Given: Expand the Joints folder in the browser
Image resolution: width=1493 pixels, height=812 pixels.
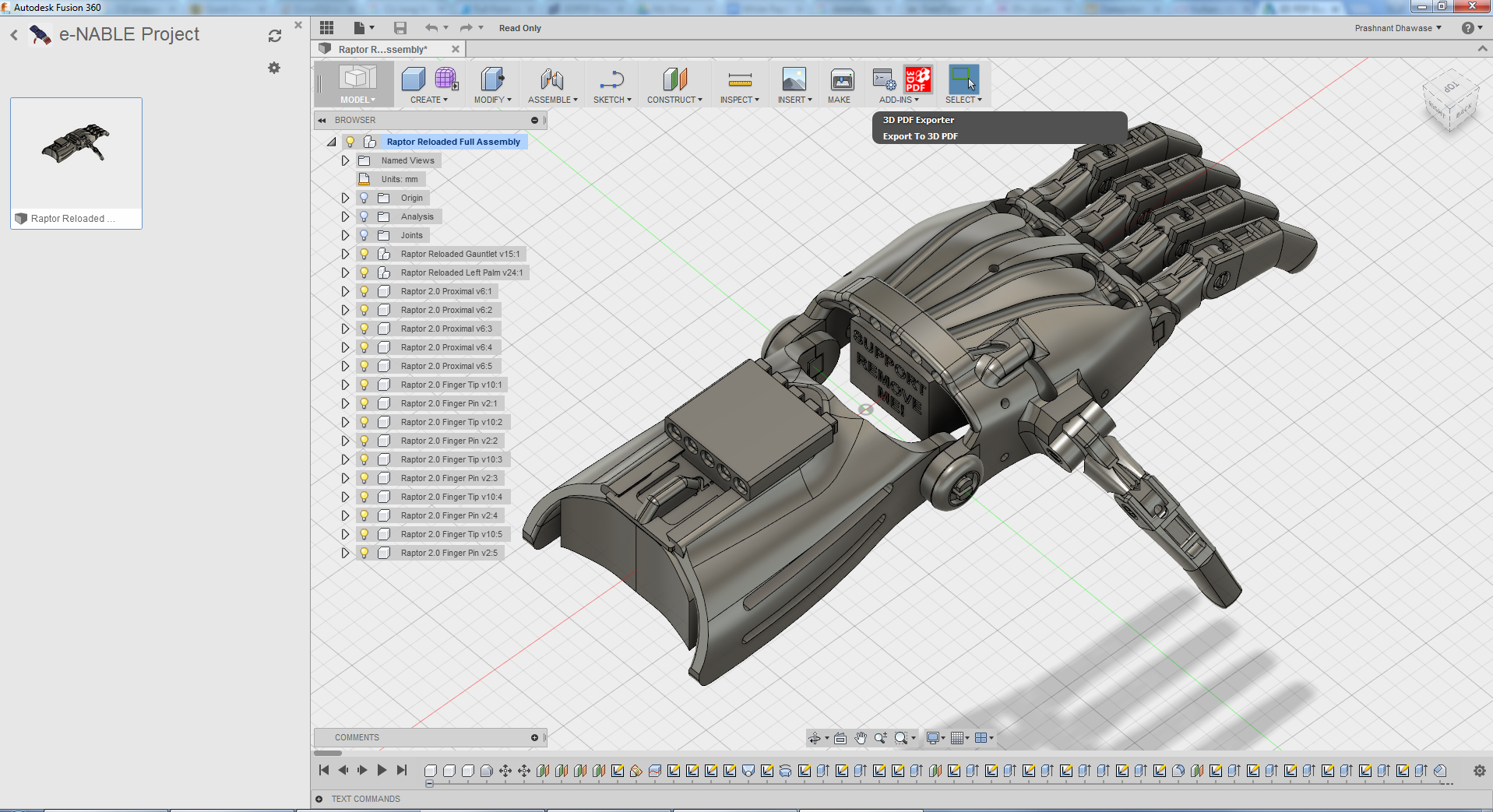Looking at the screenshot, I should click(x=345, y=234).
